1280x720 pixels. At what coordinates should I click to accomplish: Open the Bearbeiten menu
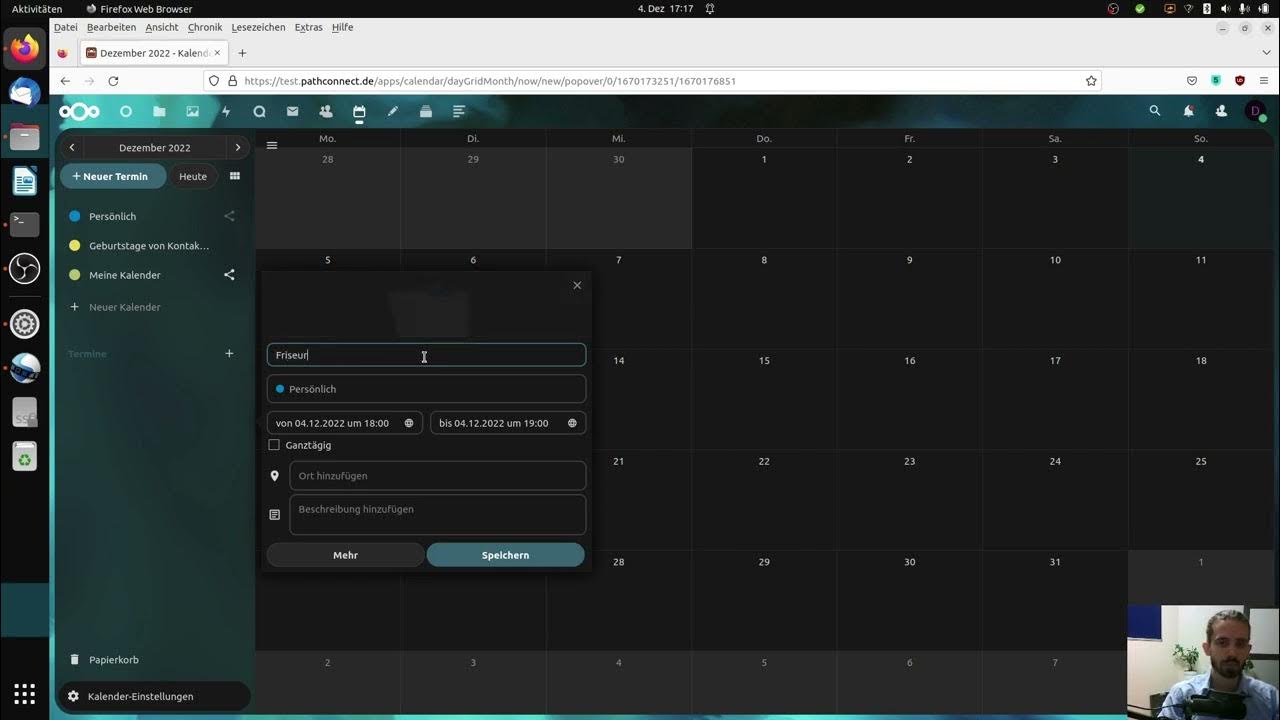pos(111,27)
